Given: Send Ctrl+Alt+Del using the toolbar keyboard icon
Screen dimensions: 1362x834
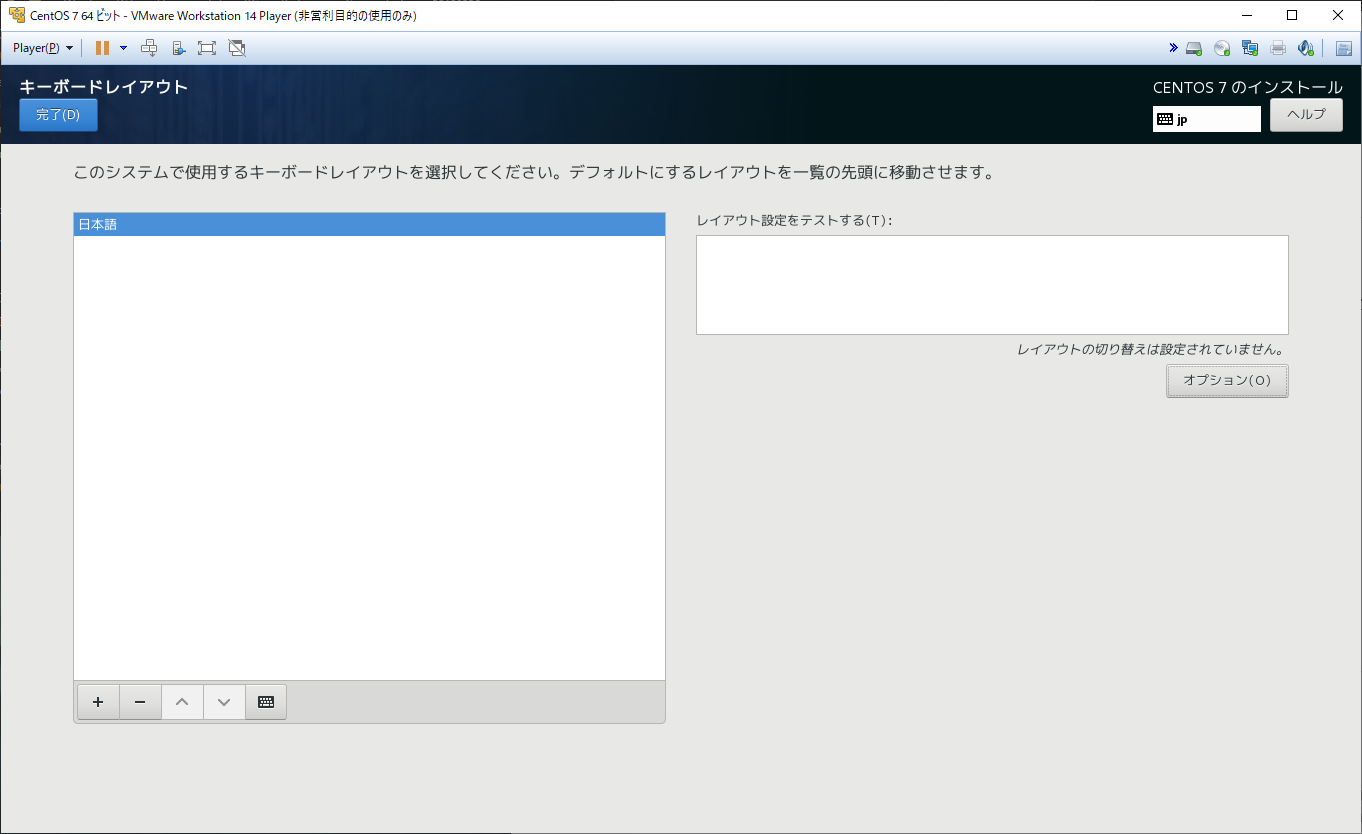Looking at the screenshot, I should pyautogui.click(x=149, y=48).
